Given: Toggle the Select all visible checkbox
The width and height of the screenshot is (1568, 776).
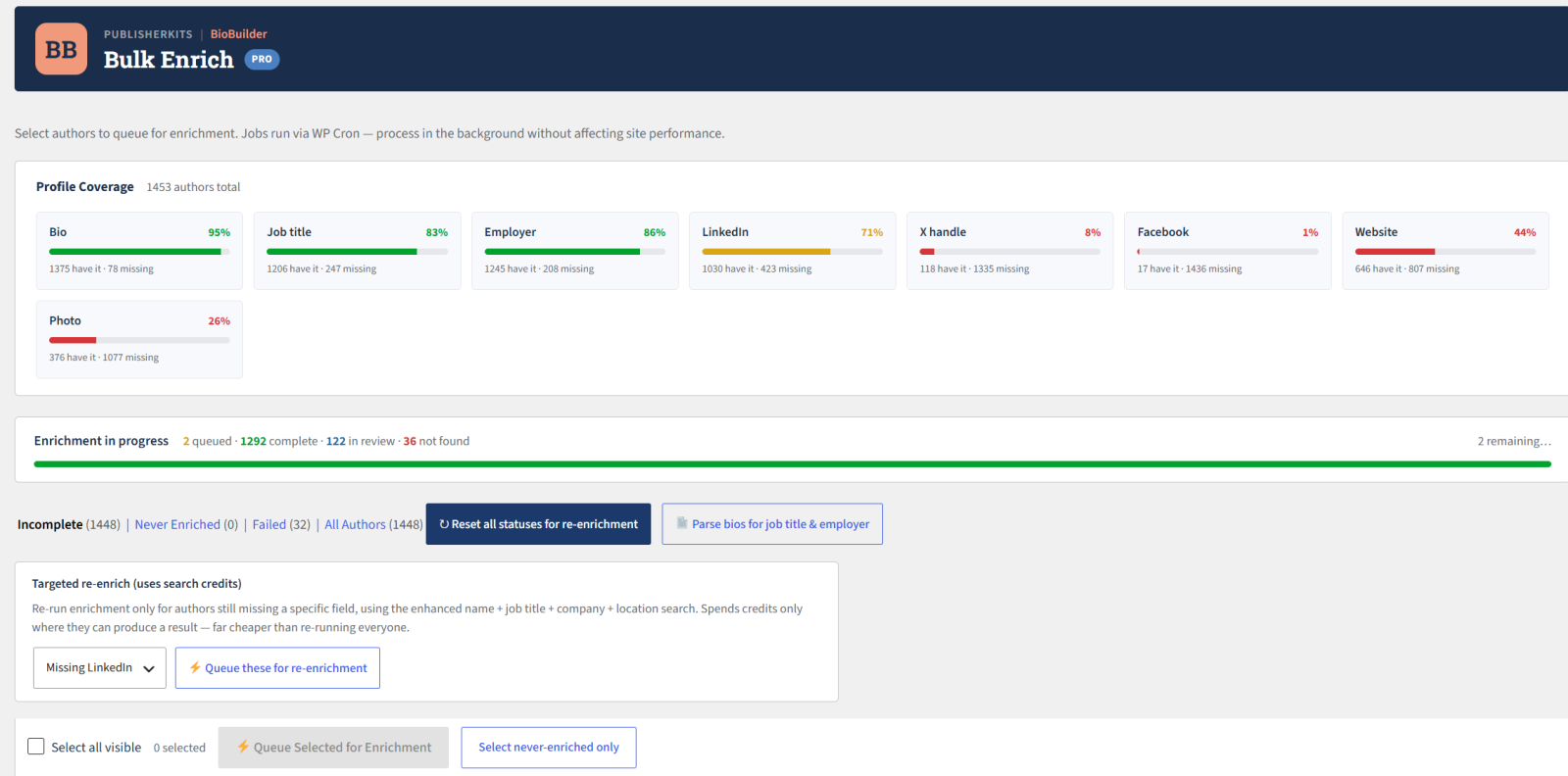Looking at the screenshot, I should click(x=36, y=747).
